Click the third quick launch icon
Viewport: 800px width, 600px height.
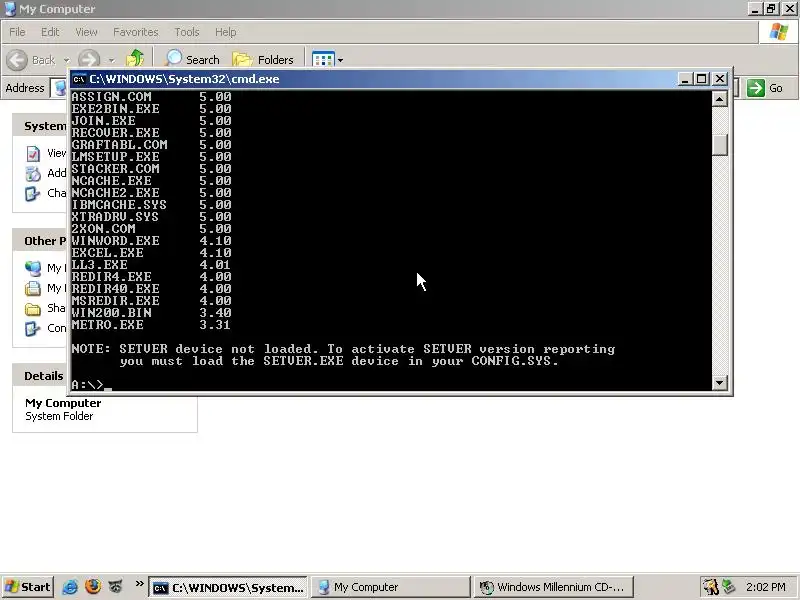tap(116, 587)
